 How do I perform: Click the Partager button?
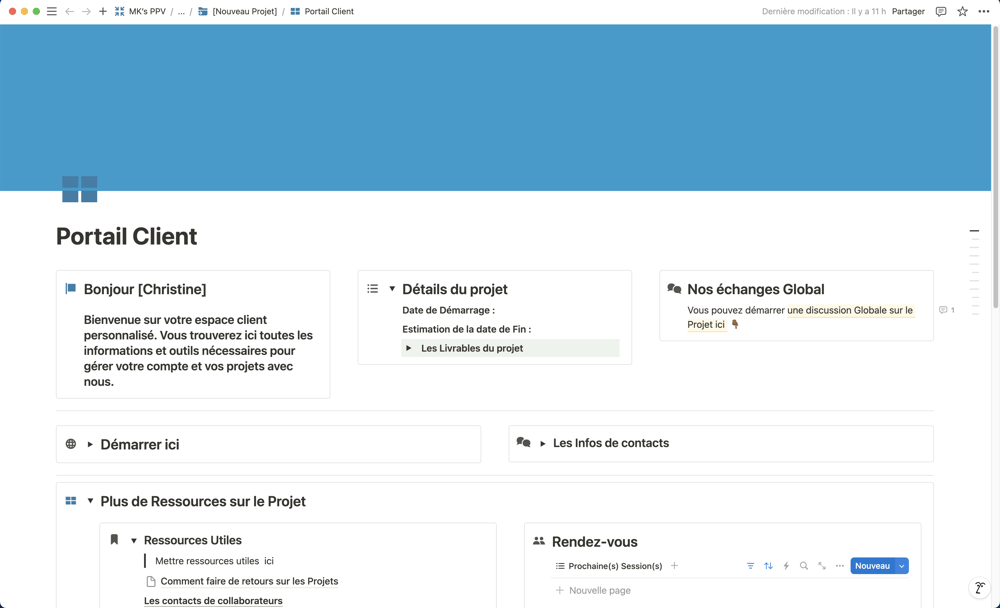(x=908, y=11)
